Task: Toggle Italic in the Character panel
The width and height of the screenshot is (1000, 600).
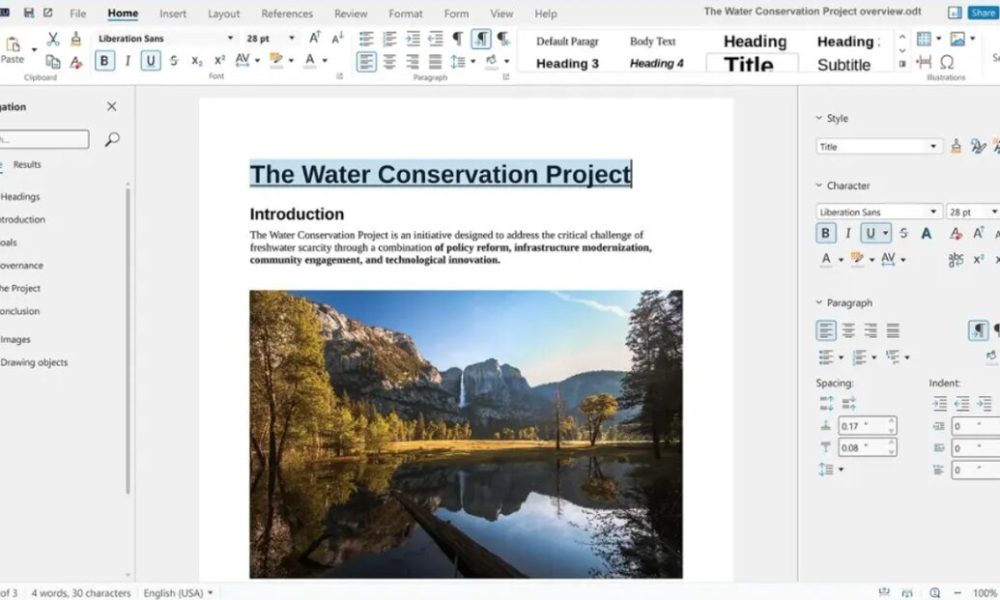Action: (848, 233)
